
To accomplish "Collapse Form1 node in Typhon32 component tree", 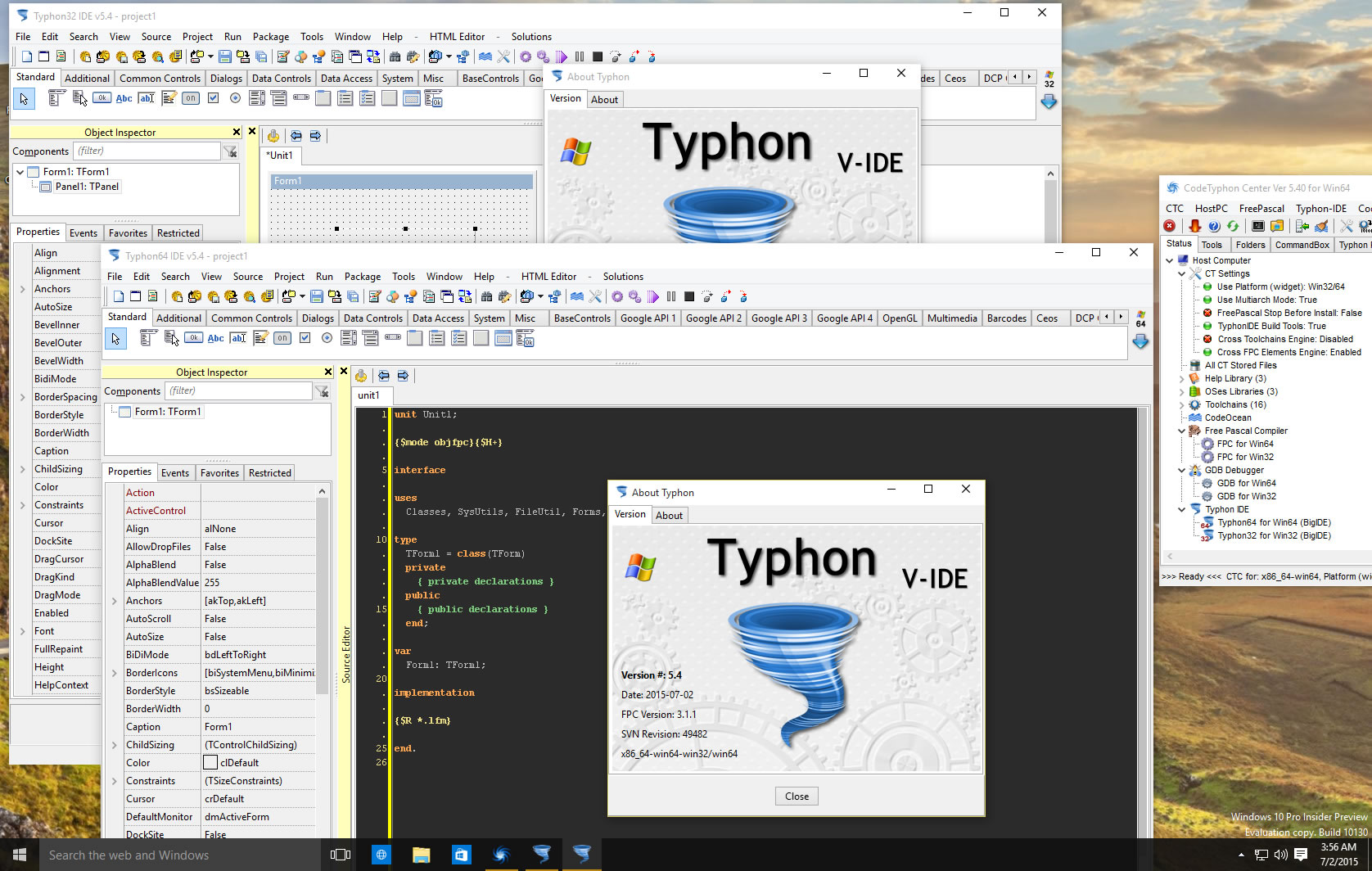I will [x=20, y=172].
